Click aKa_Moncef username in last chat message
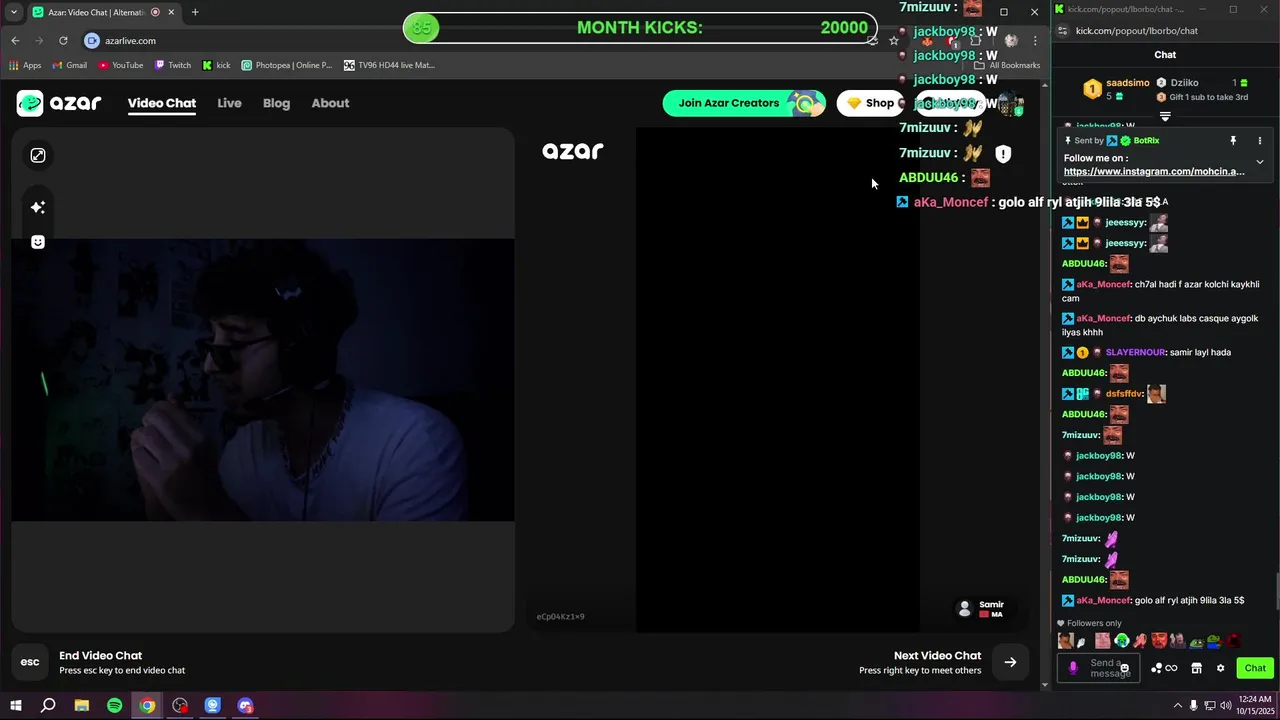Viewport: 1280px width, 720px height. pyautogui.click(x=1103, y=600)
